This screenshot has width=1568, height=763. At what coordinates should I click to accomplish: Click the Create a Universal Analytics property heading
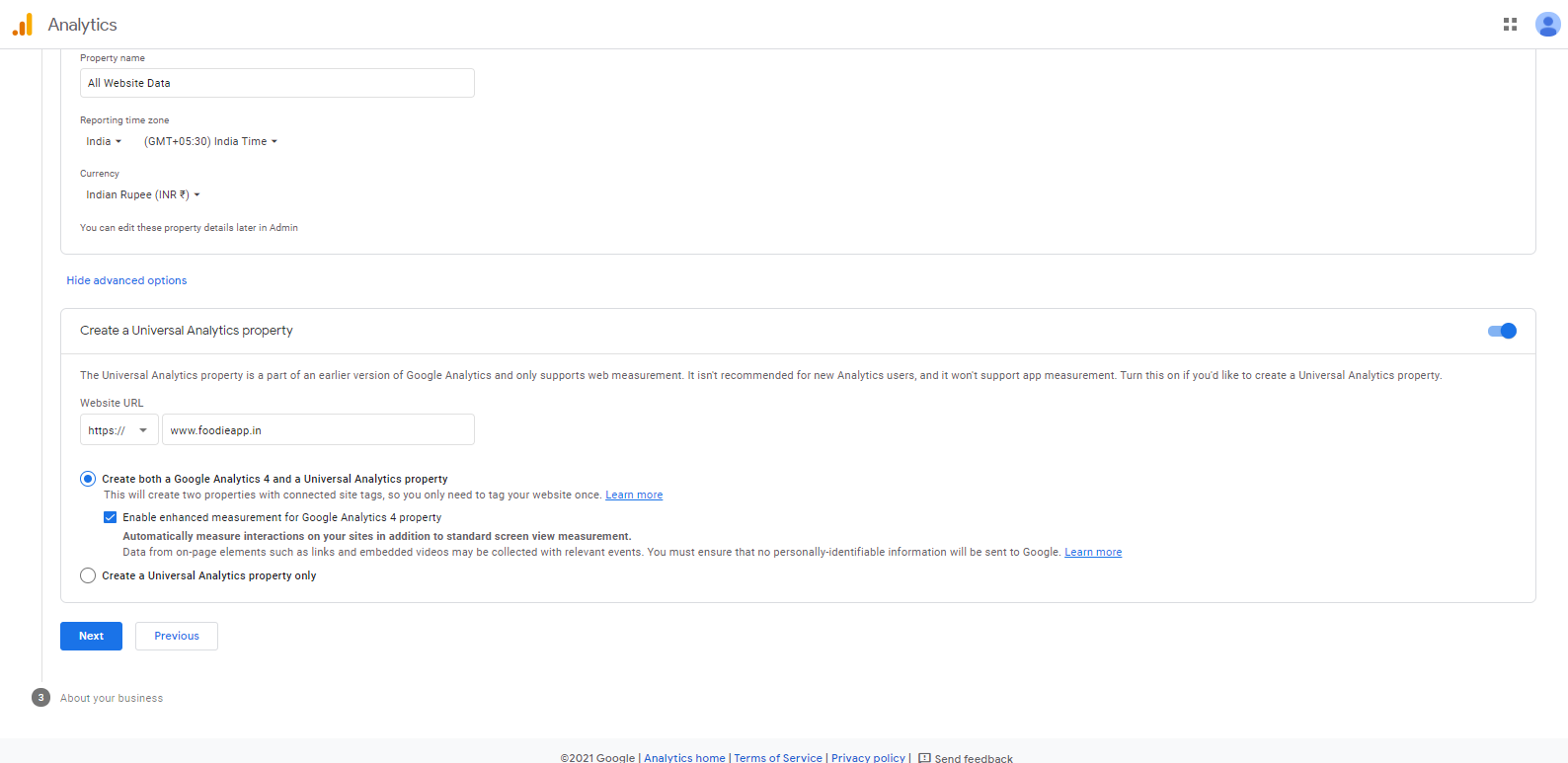pyautogui.click(x=187, y=331)
